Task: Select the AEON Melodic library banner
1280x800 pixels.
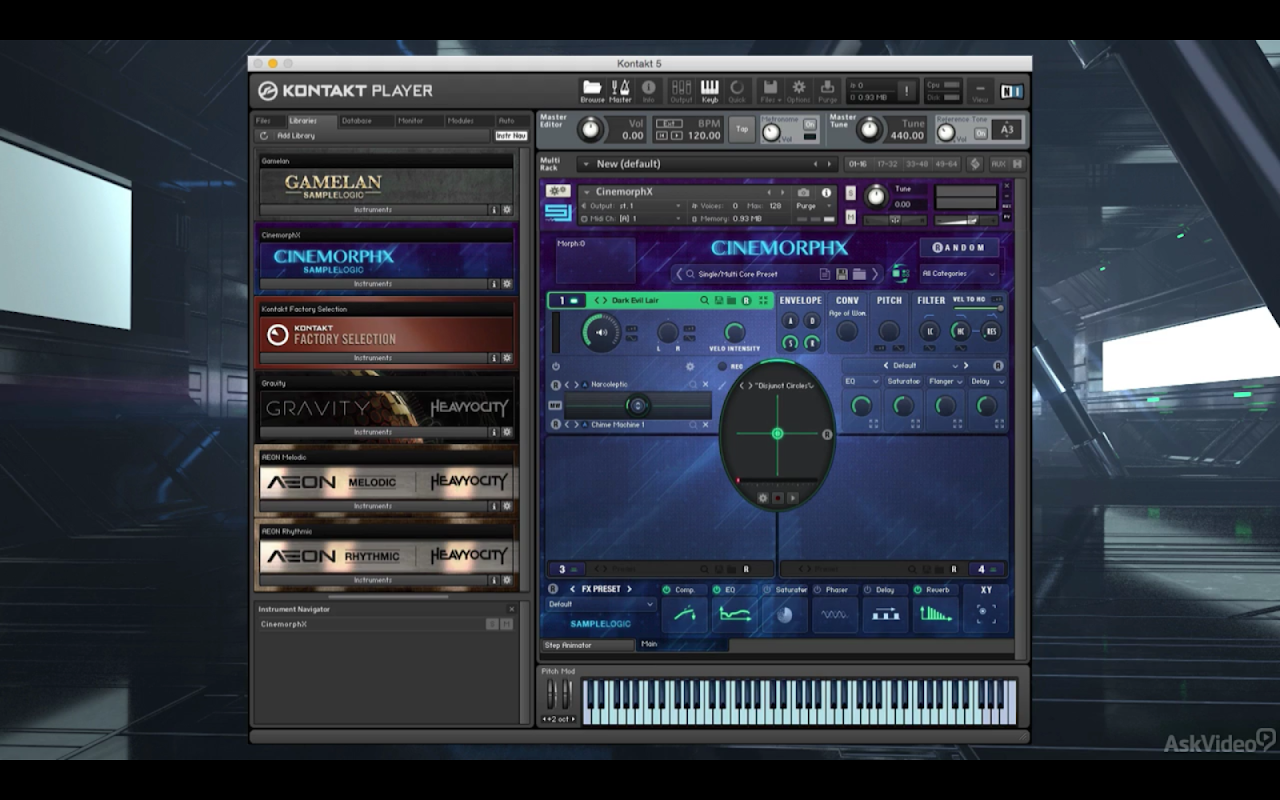Action: click(385, 482)
